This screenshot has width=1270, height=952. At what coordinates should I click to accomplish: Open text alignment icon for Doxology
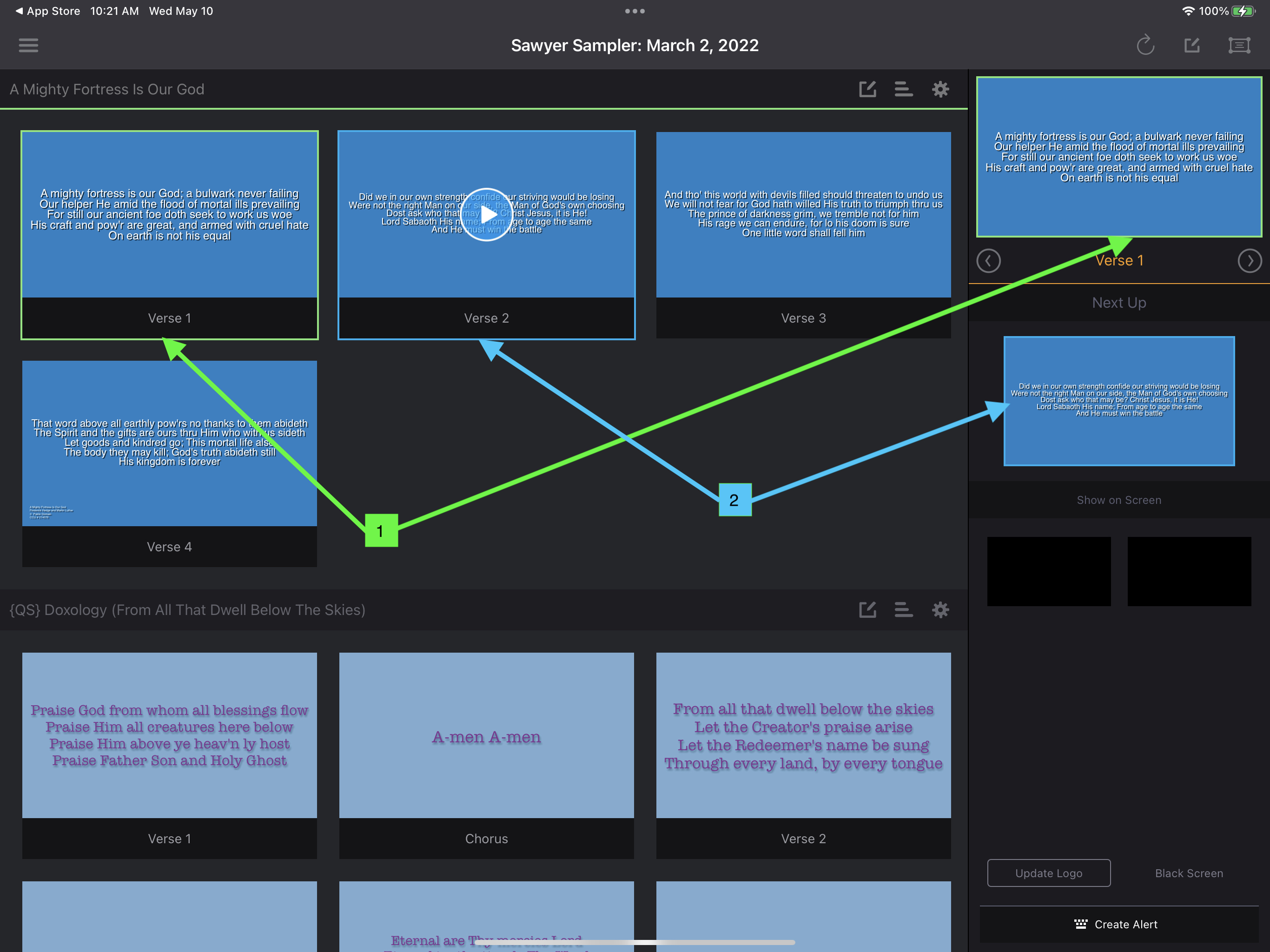tap(903, 610)
